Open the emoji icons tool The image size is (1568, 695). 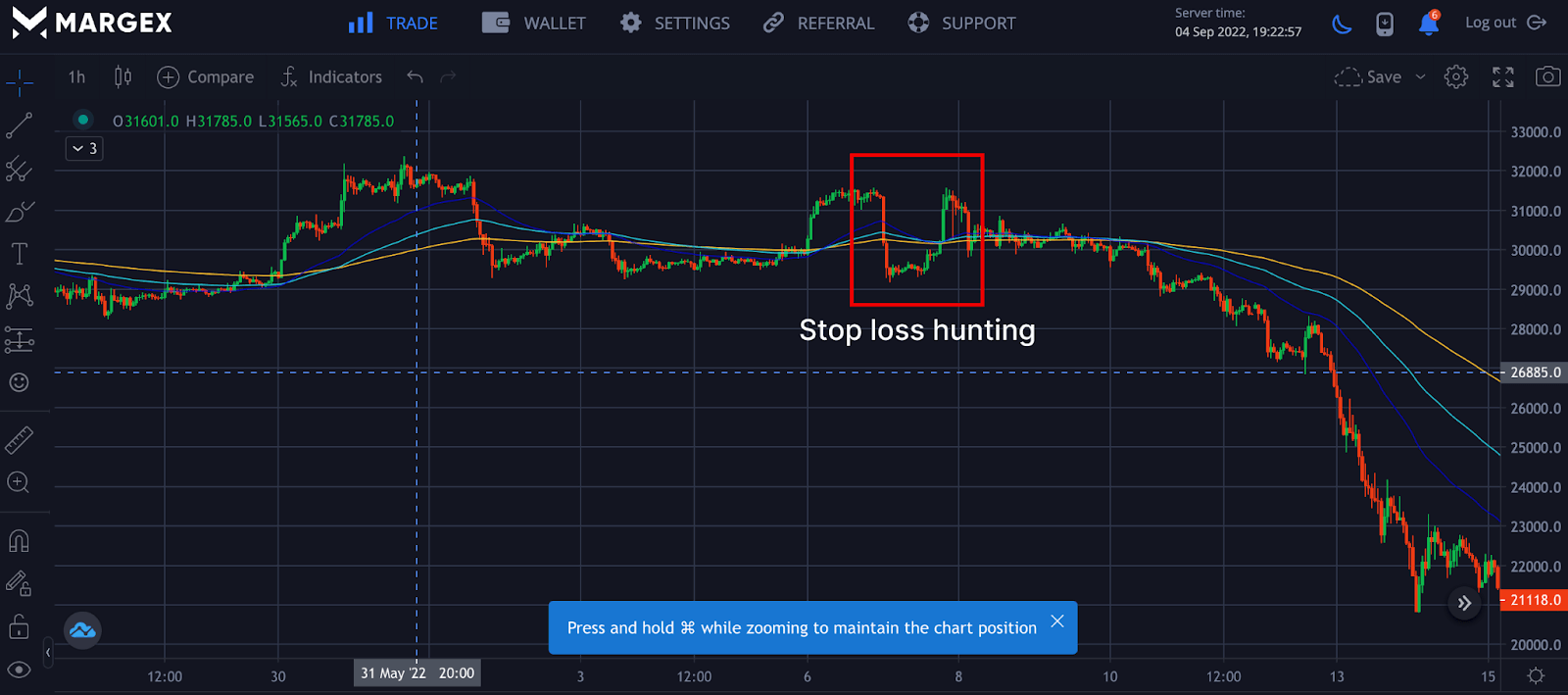click(x=20, y=382)
